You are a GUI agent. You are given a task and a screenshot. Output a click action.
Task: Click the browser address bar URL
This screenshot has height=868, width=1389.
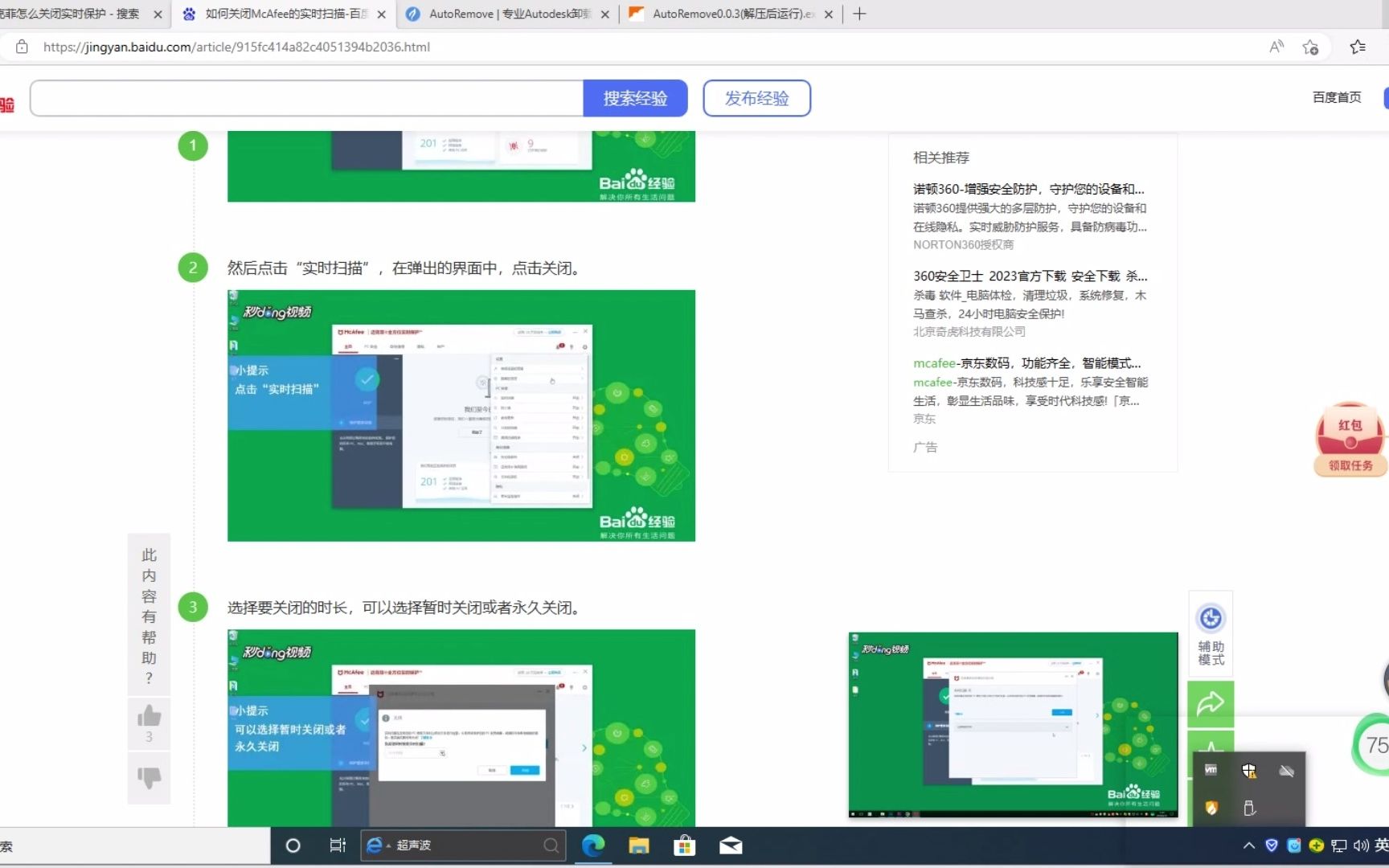(236, 47)
